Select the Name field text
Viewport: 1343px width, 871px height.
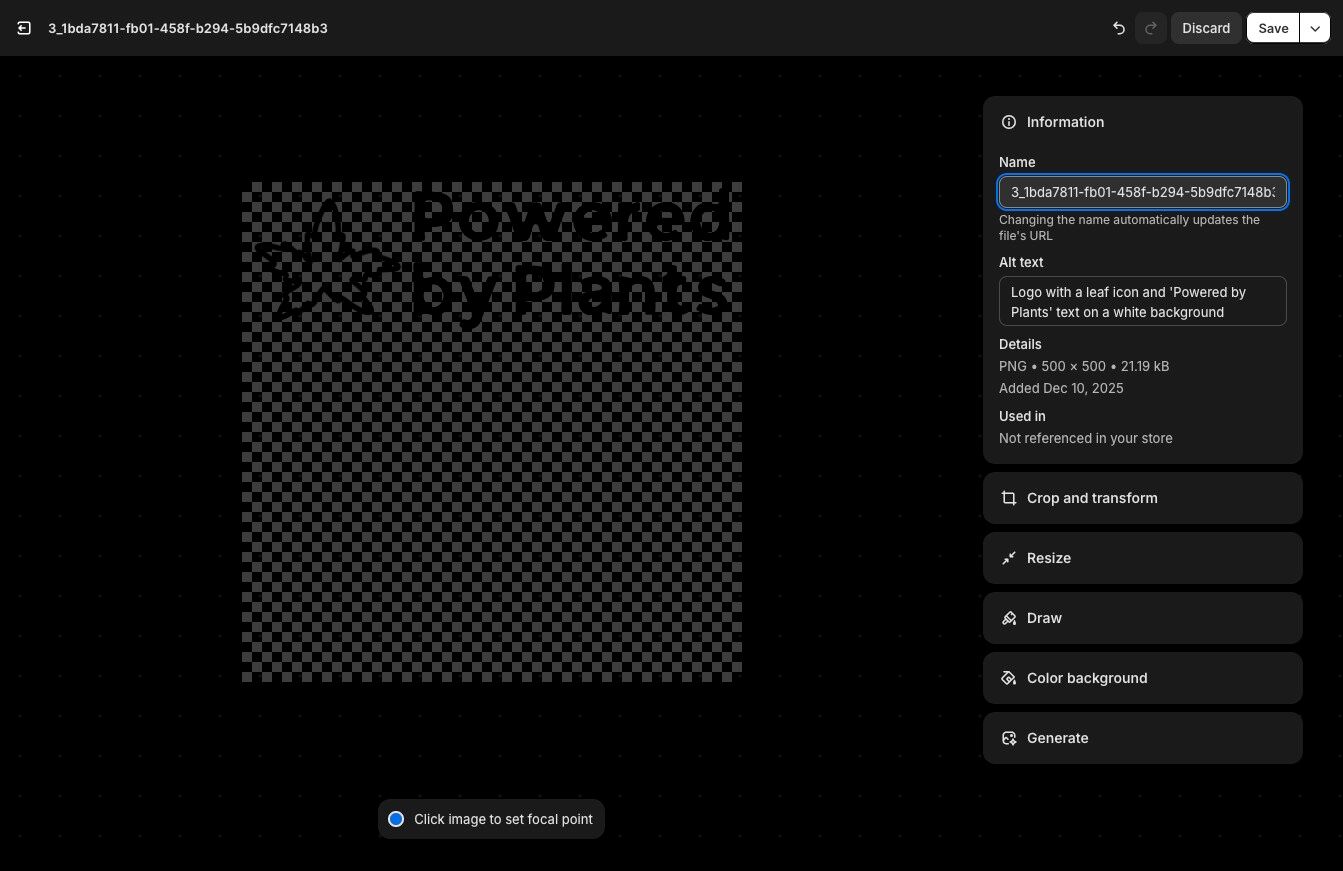point(1143,192)
